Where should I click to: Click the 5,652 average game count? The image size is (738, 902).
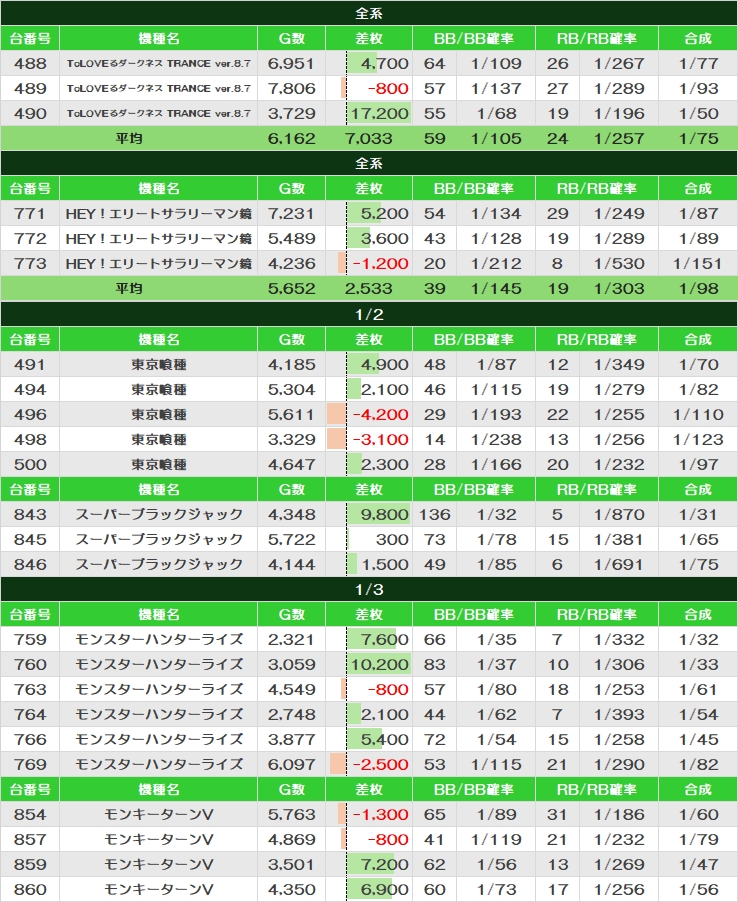click(291, 289)
